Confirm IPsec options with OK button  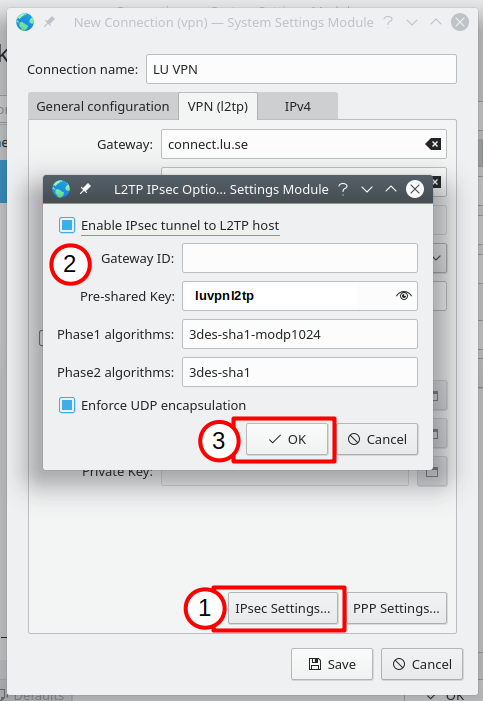pyautogui.click(x=287, y=439)
